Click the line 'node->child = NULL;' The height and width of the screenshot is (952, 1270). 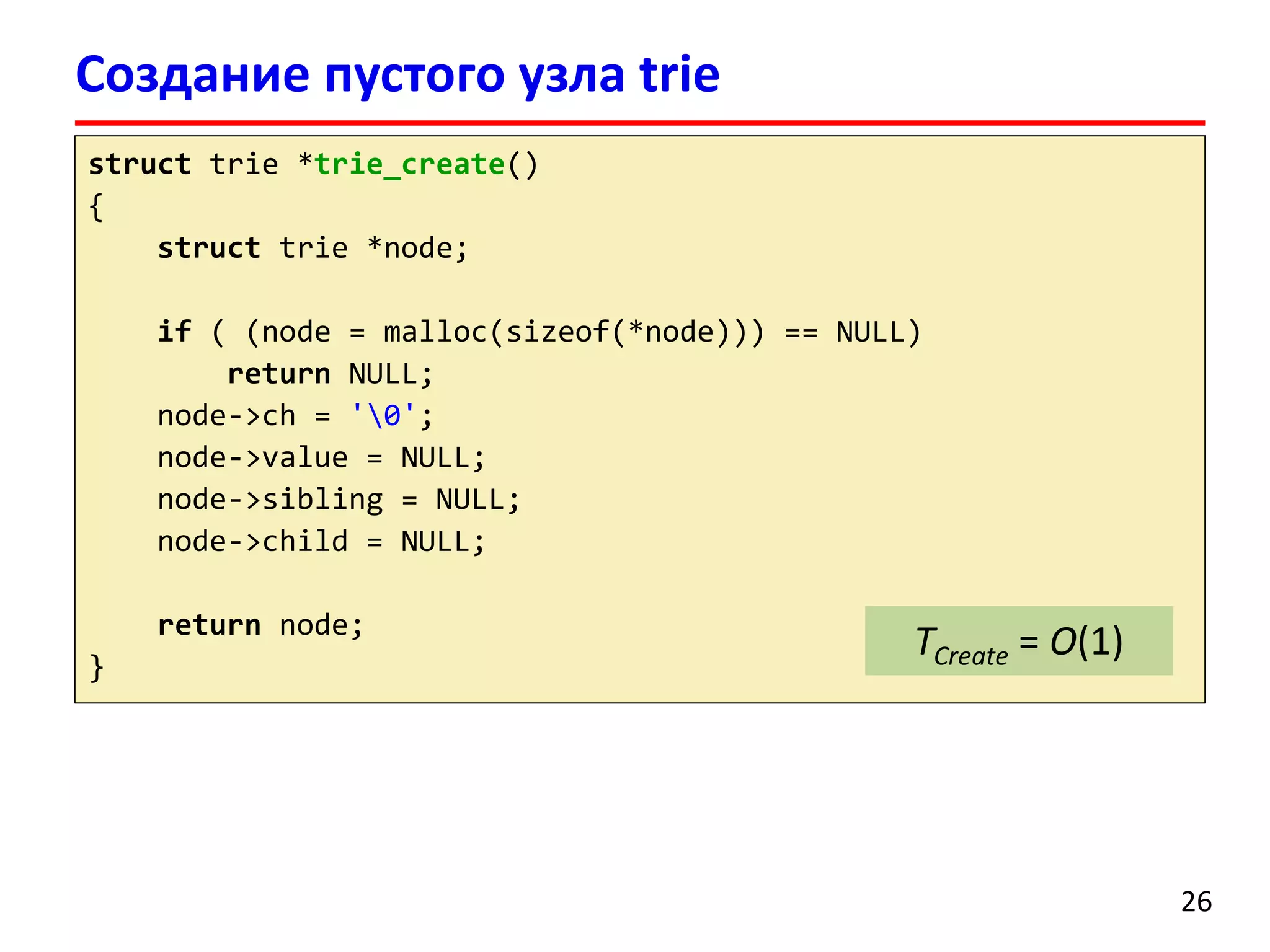tap(321, 542)
